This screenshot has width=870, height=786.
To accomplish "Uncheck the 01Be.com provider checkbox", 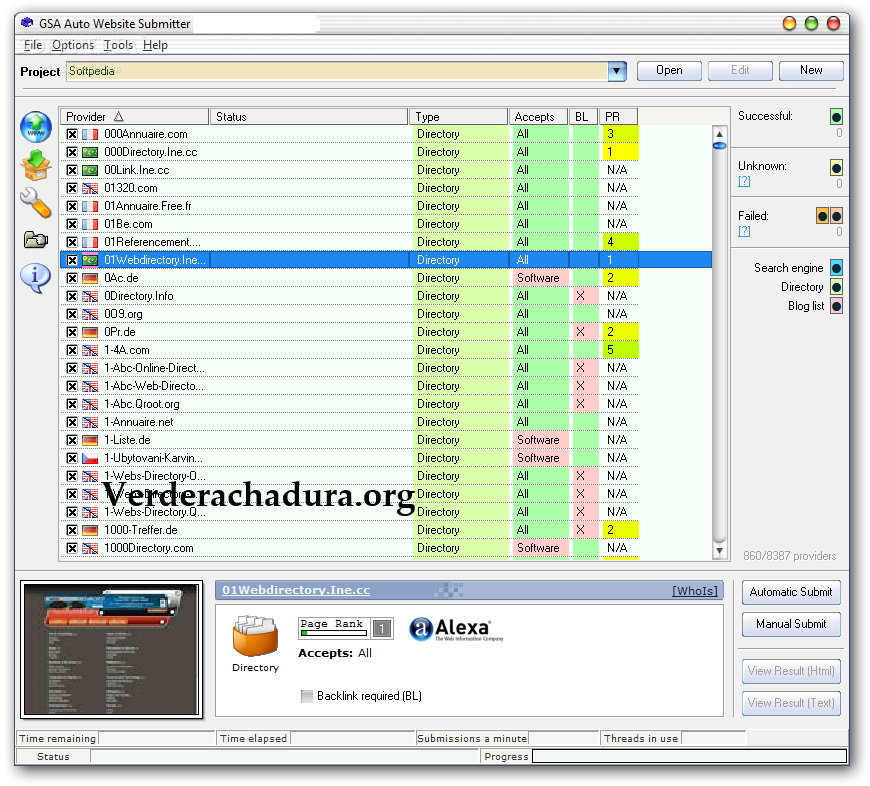I will coord(72,224).
